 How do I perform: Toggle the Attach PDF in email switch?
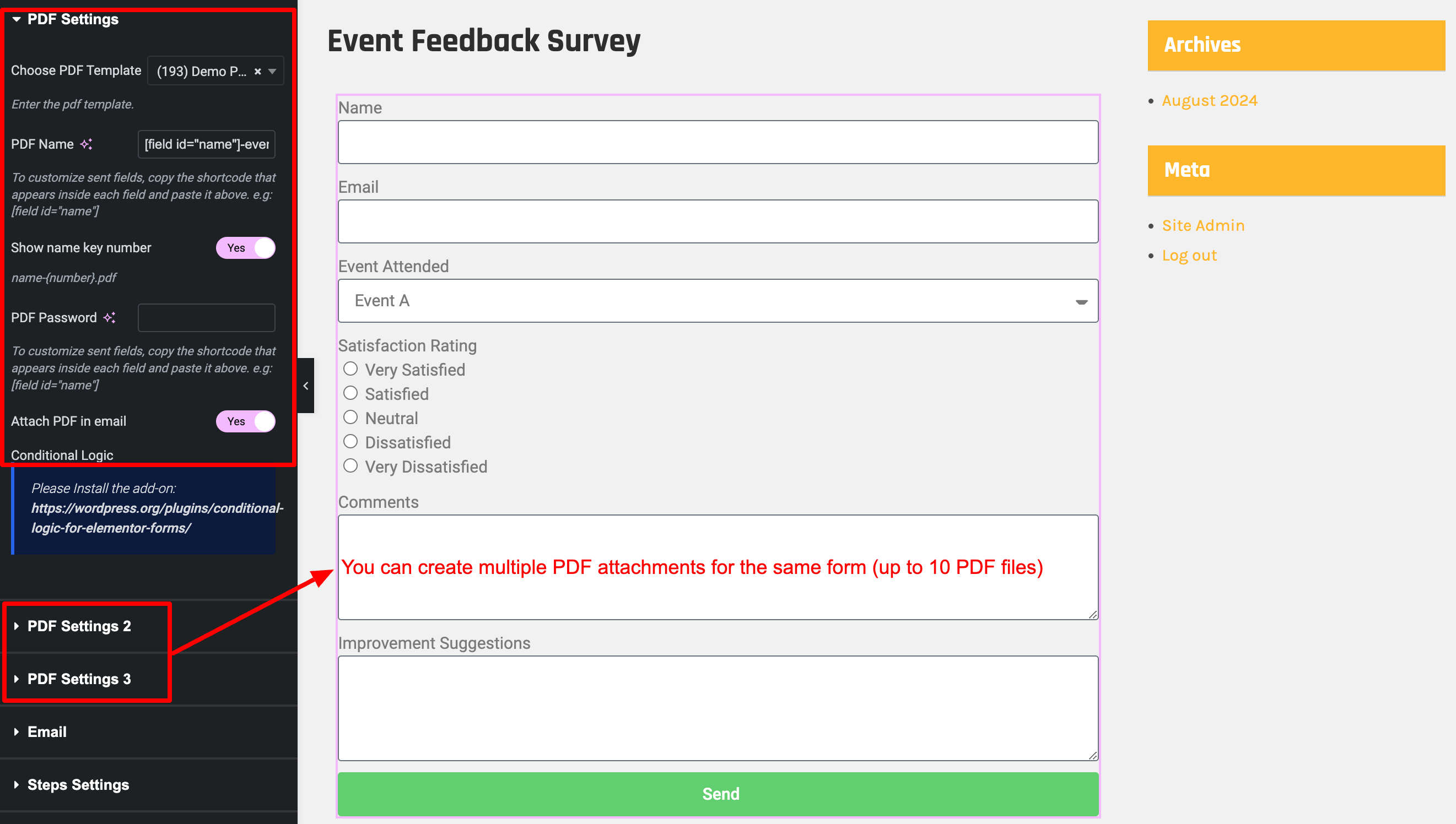point(246,421)
